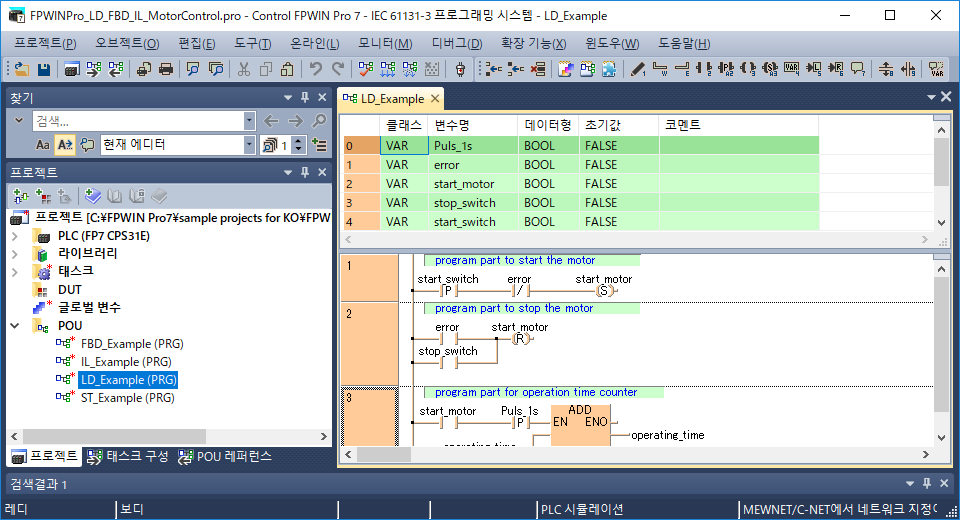Select DUT in the project tree

click(69, 290)
